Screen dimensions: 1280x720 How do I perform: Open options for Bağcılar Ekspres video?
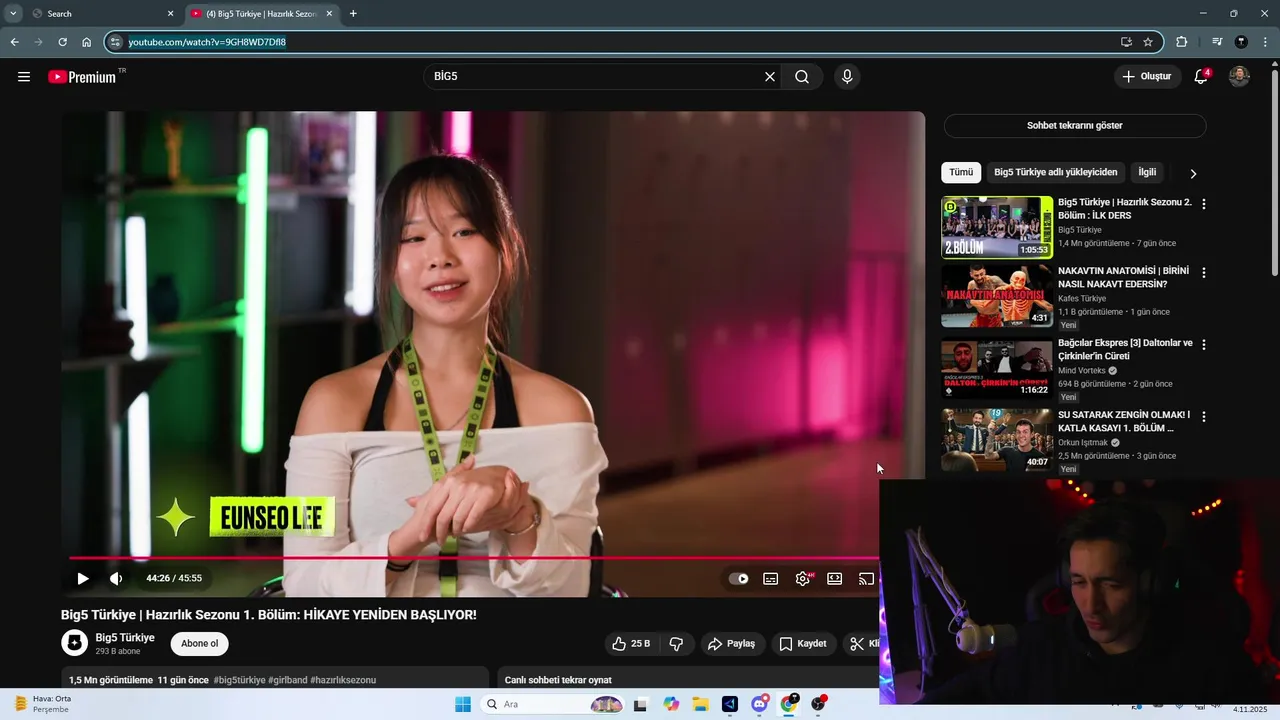(1204, 344)
